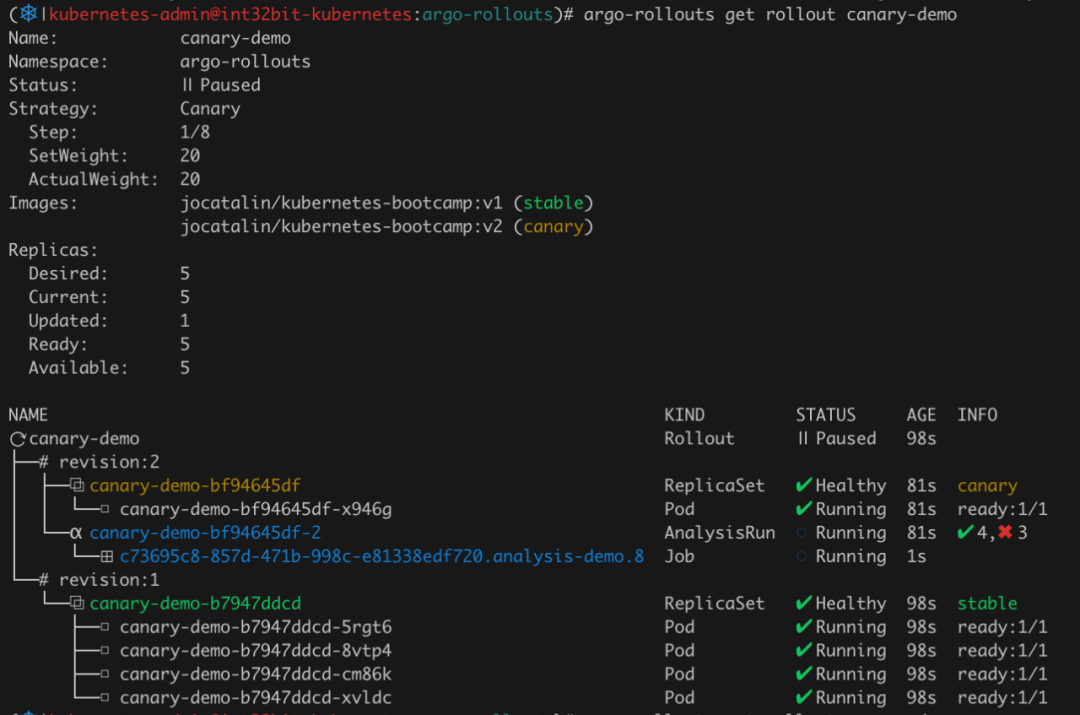
Task: Click the yellow canary label in the INFO column
Action: [x=986, y=486]
